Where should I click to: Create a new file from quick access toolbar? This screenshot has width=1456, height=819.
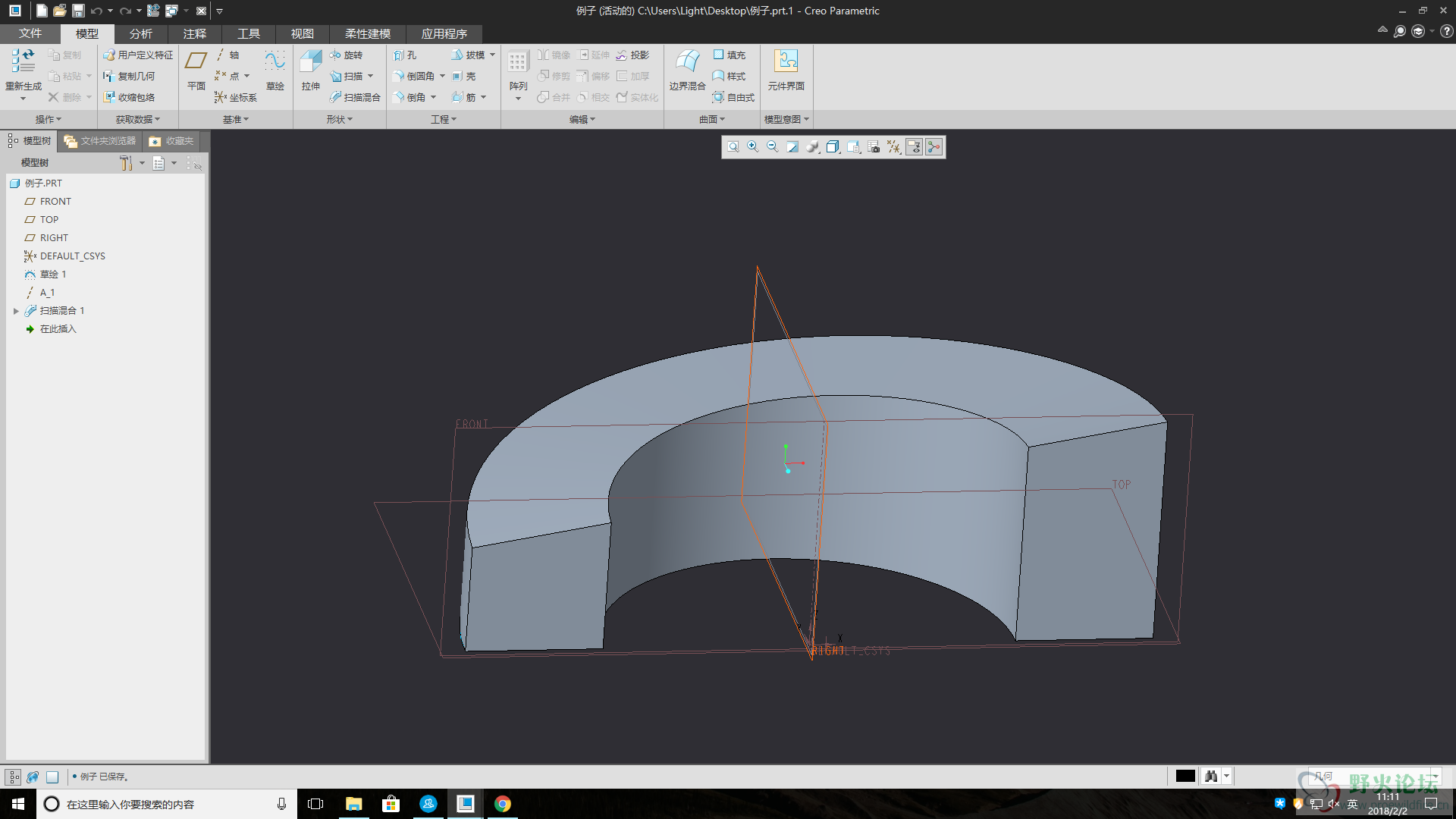[x=42, y=11]
